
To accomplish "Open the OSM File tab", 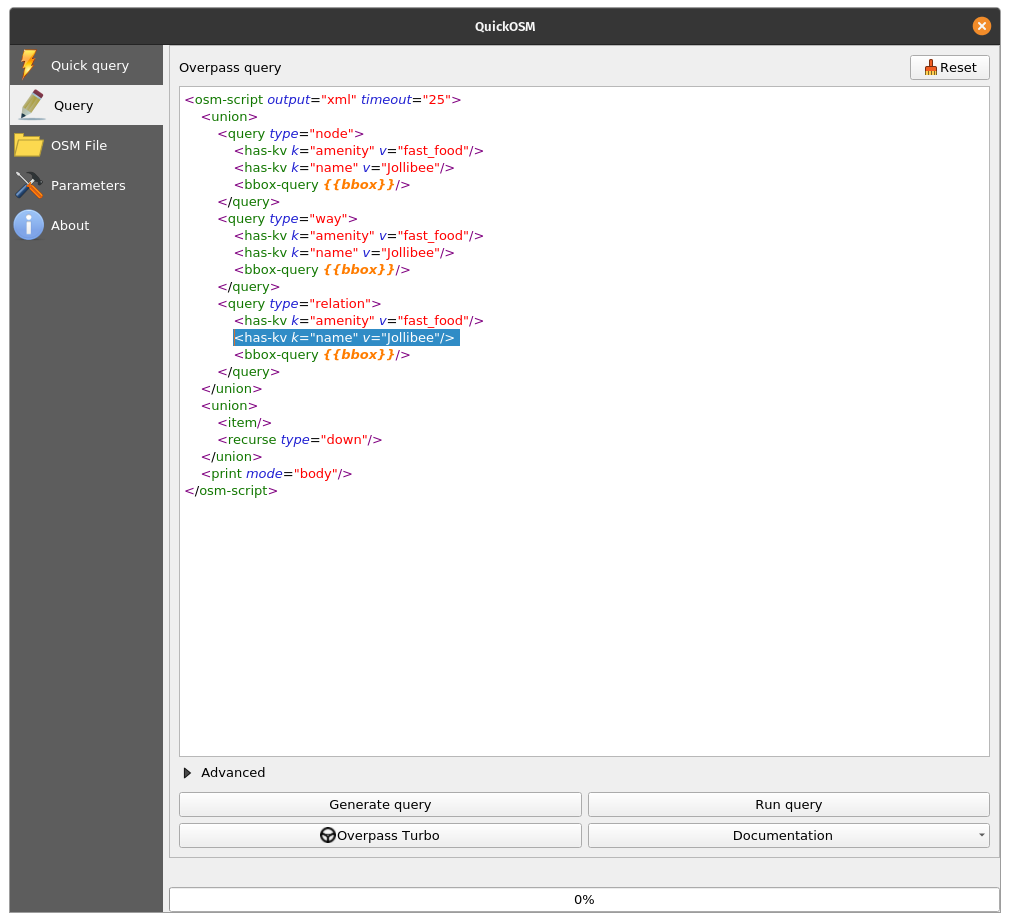I will coord(79,145).
